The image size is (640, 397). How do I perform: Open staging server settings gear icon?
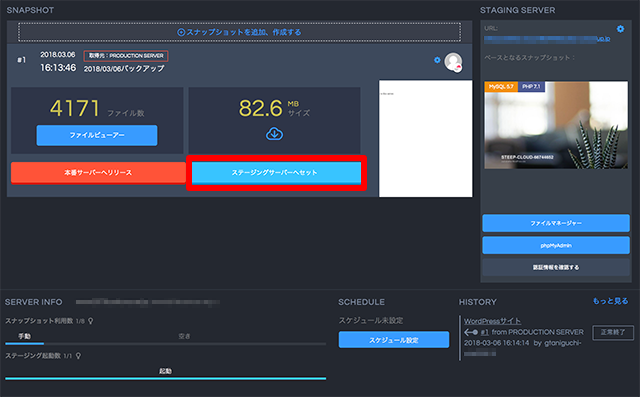620,29
